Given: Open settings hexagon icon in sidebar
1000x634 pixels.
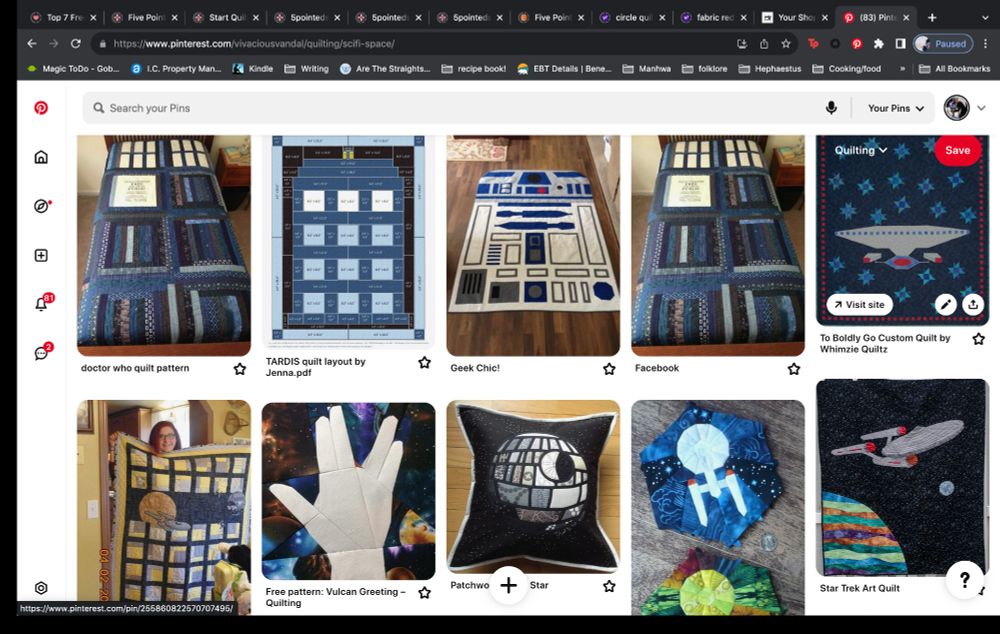Looking at the screenshot, I should [41, 588].
